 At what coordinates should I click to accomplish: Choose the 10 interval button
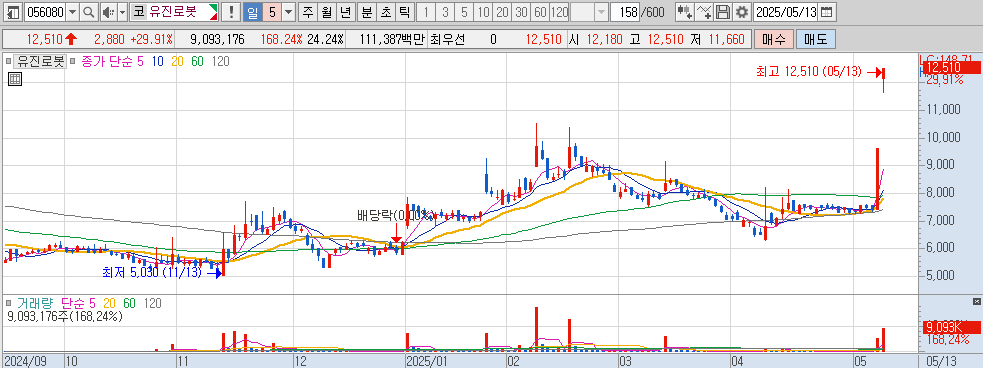(x=483, y=11)
